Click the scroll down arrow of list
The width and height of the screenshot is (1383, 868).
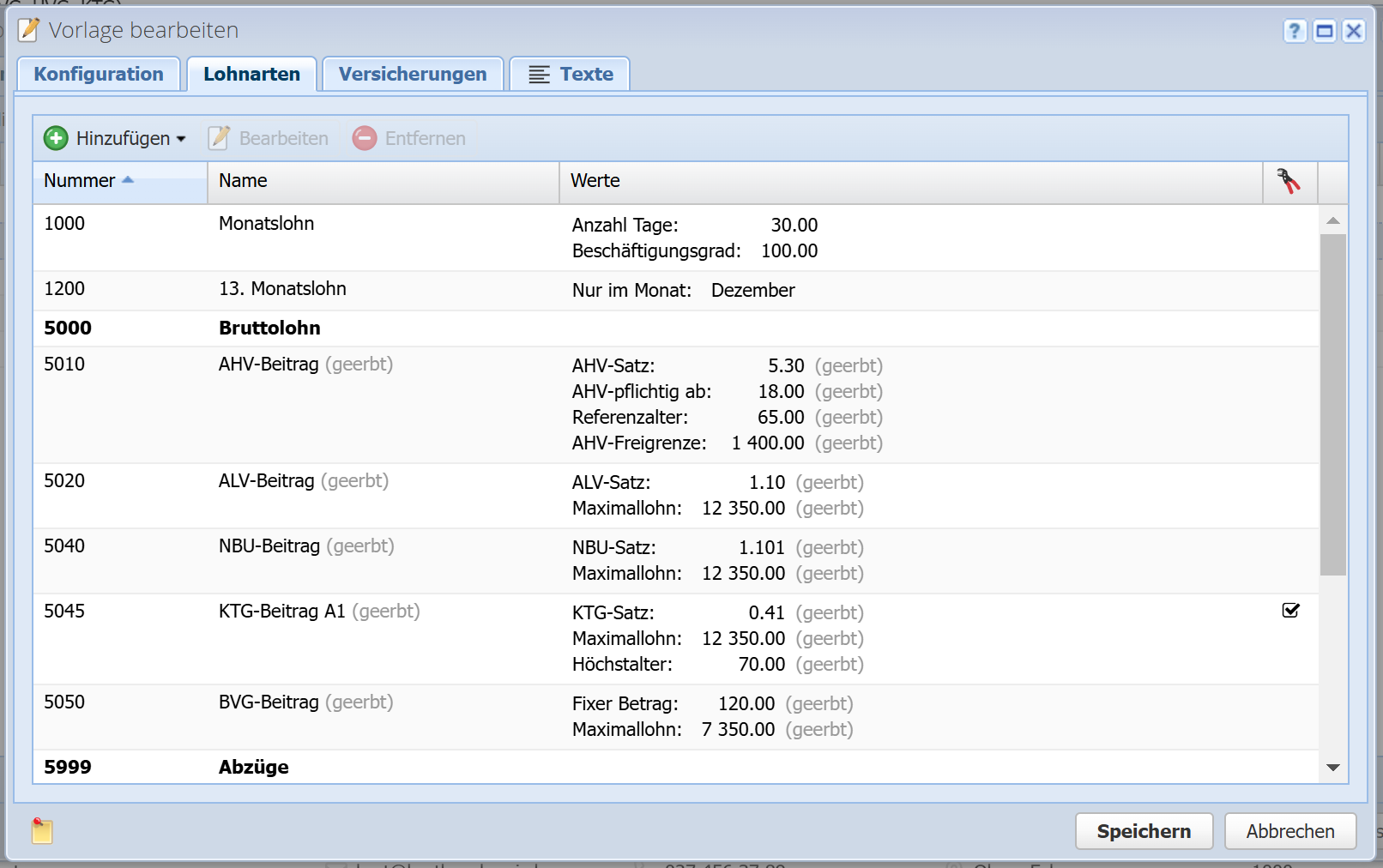(x=1332, y=768)
